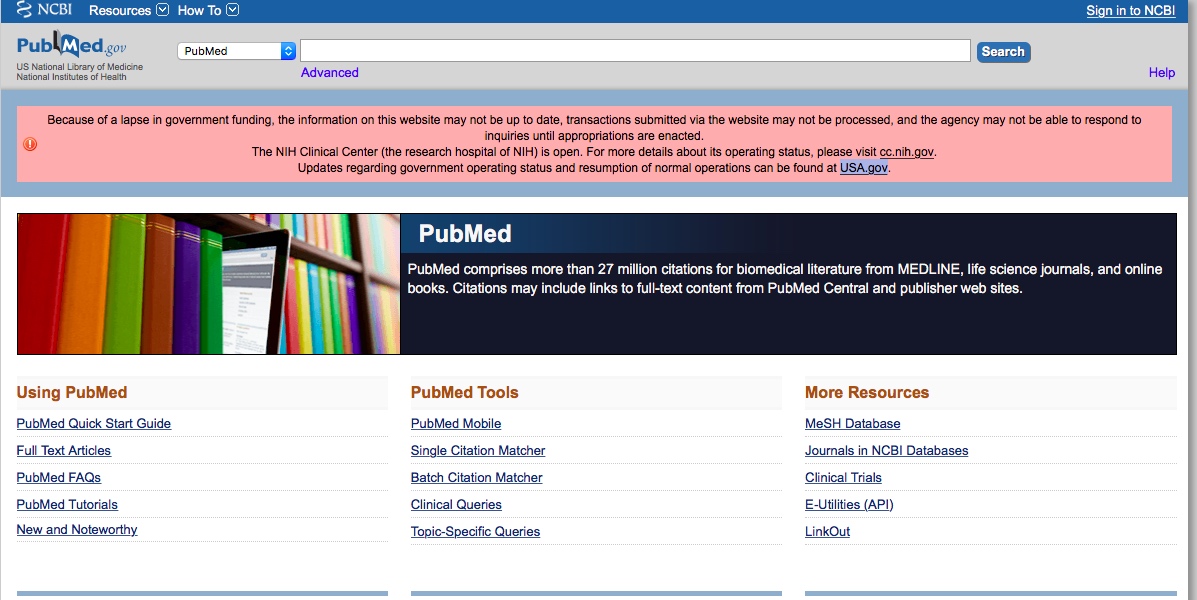
Task: Open Batch Citation Matcher
Action: click(476, 478)
